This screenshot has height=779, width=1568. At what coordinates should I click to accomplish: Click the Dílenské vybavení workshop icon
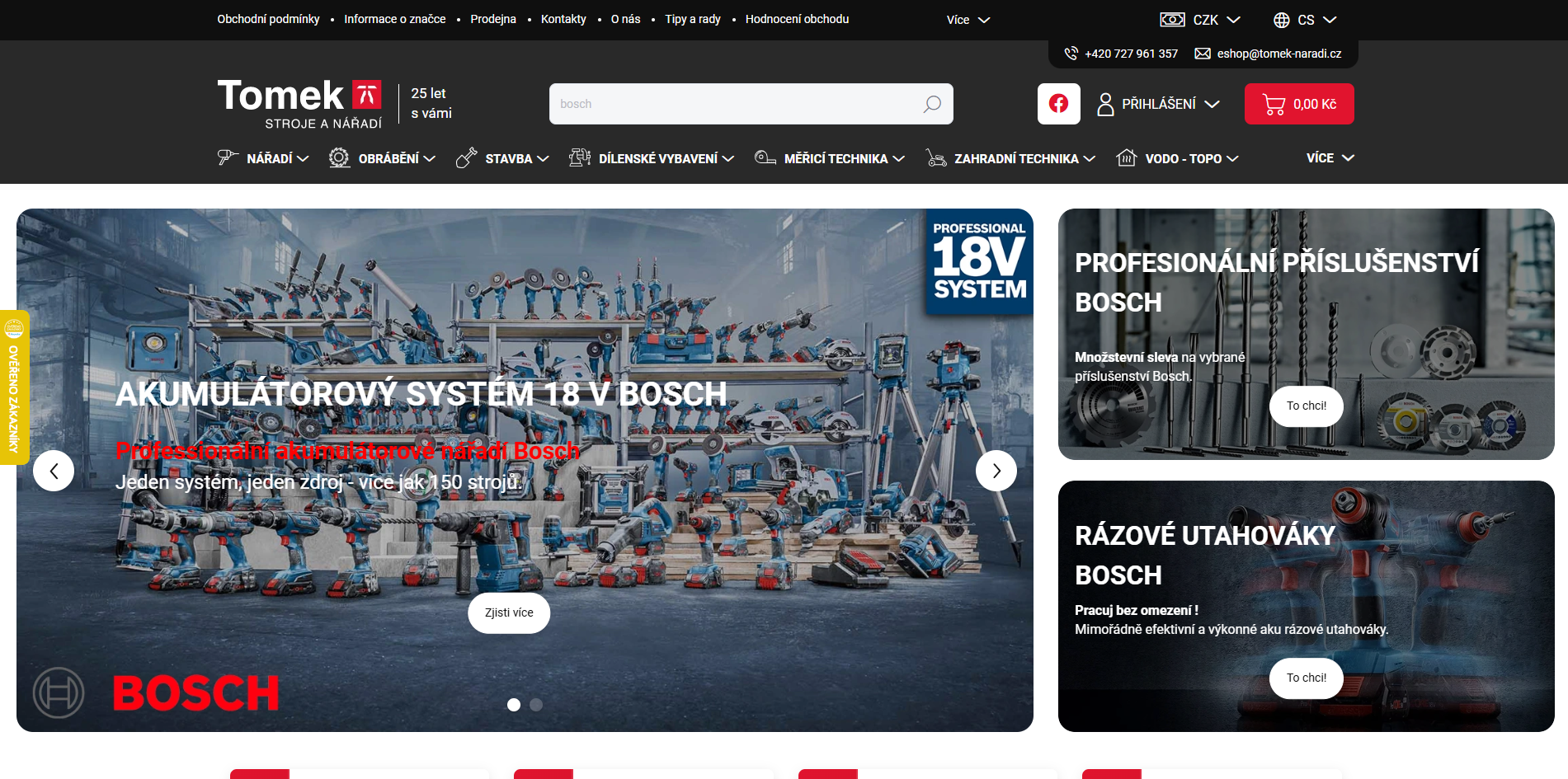(580, 157)
